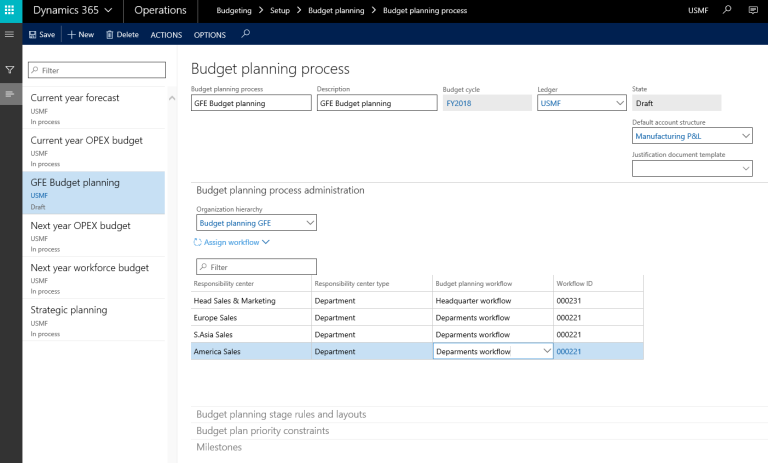
Task: Expand the Organization hierarchy dropdown
Action: 309,223
